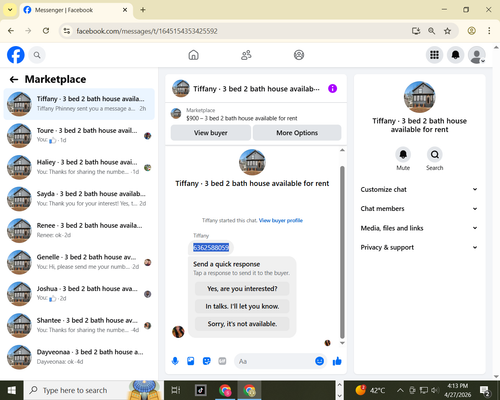Expand Privacy & support section

(x=419, y=247)
